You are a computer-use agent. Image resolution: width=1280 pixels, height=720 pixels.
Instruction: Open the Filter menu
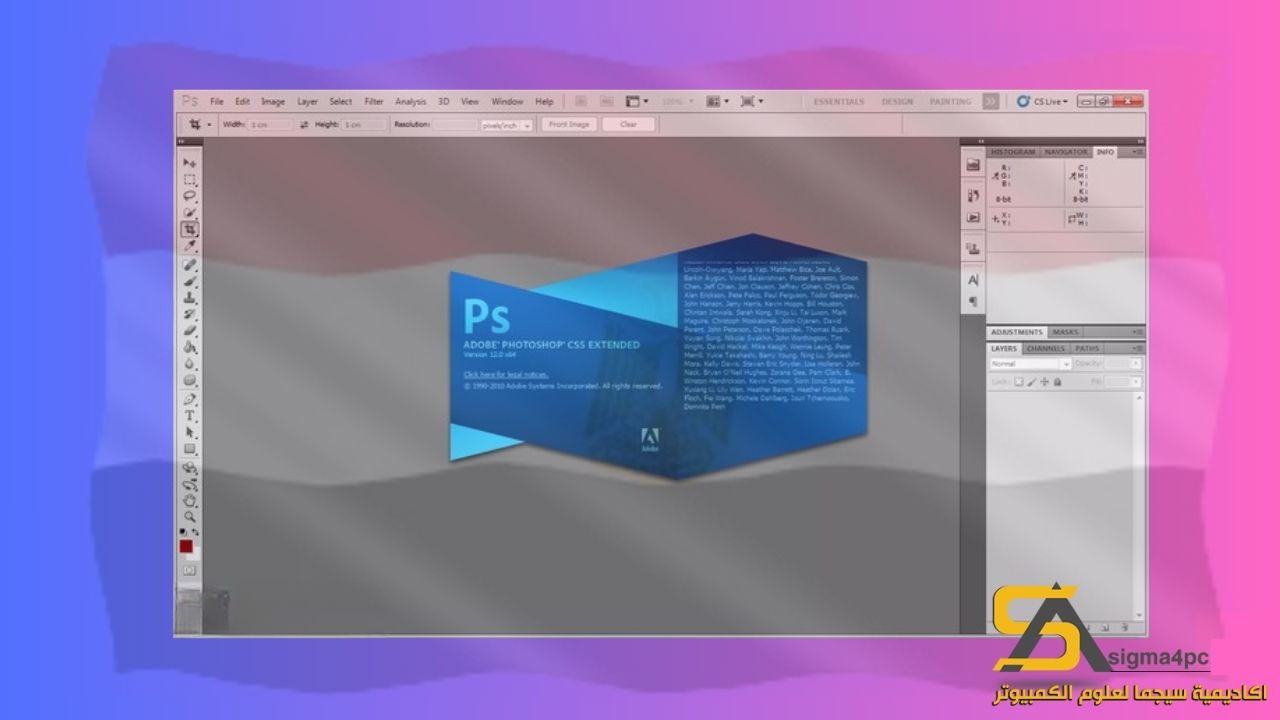pos(374,101)
